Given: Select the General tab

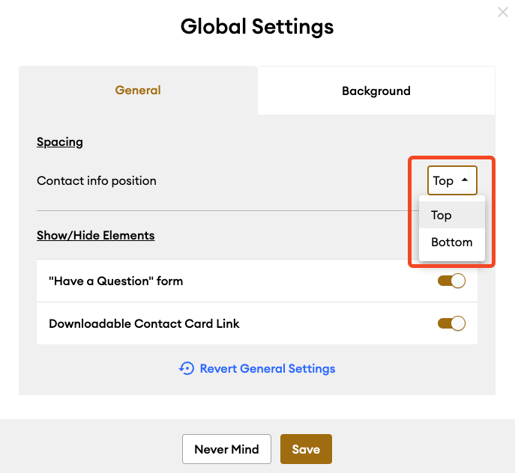Looking at the screenshot, I should tap(138, 90).
